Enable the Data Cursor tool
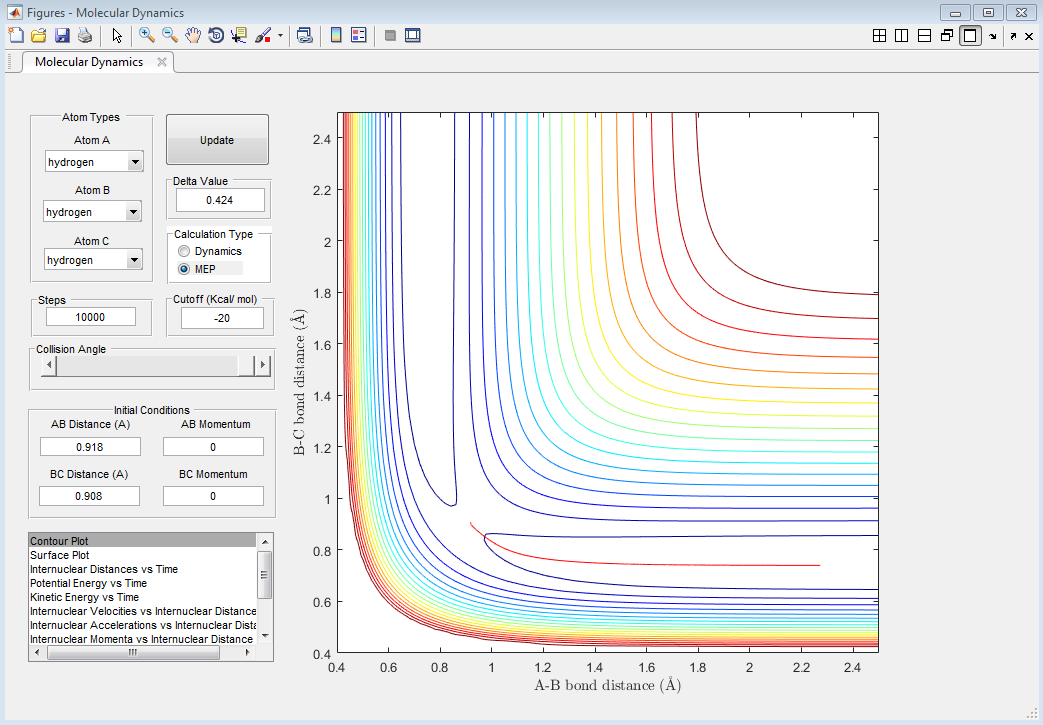This screenshot has width=1043, height=725. pos(239,35)
